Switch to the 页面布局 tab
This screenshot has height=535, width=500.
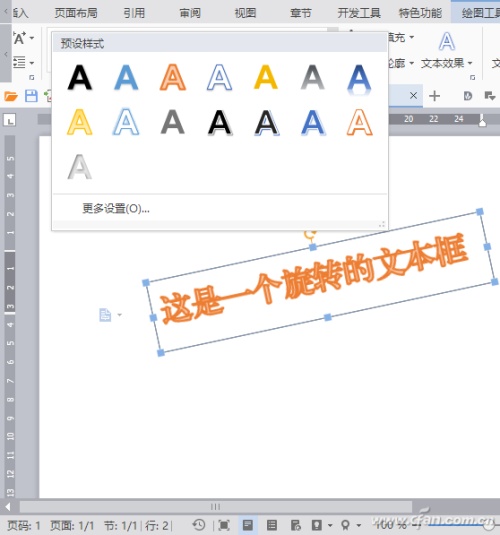pos(76,13)
